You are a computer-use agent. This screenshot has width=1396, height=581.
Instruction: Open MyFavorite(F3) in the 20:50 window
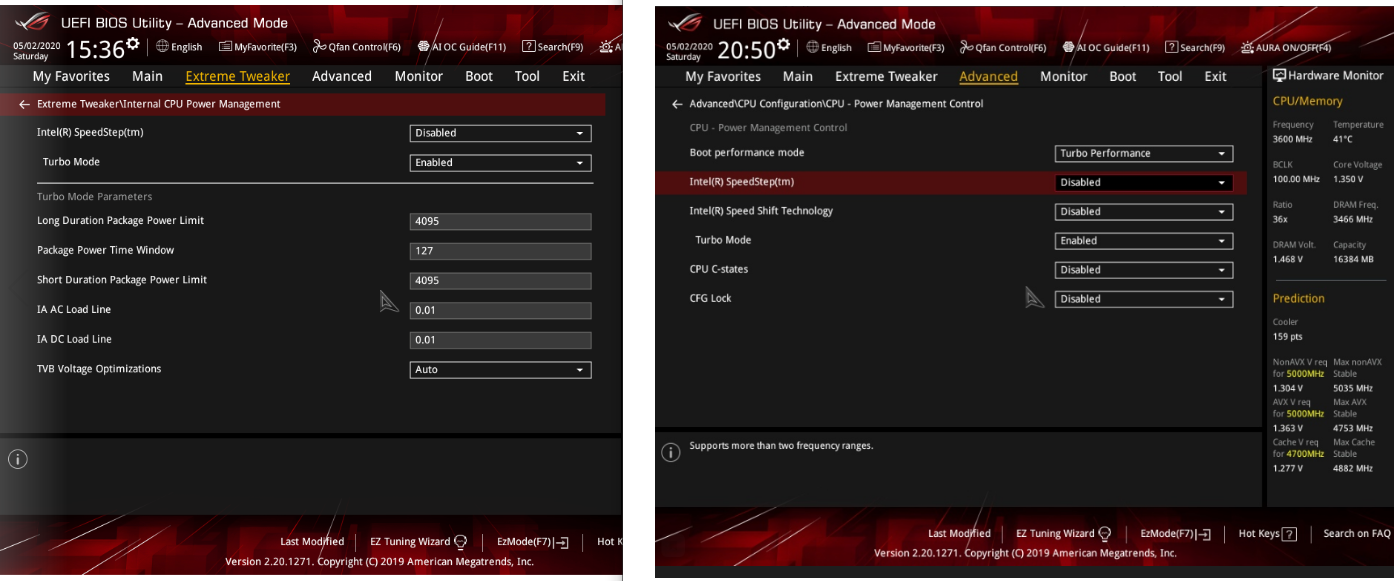[x=906, y=47]
